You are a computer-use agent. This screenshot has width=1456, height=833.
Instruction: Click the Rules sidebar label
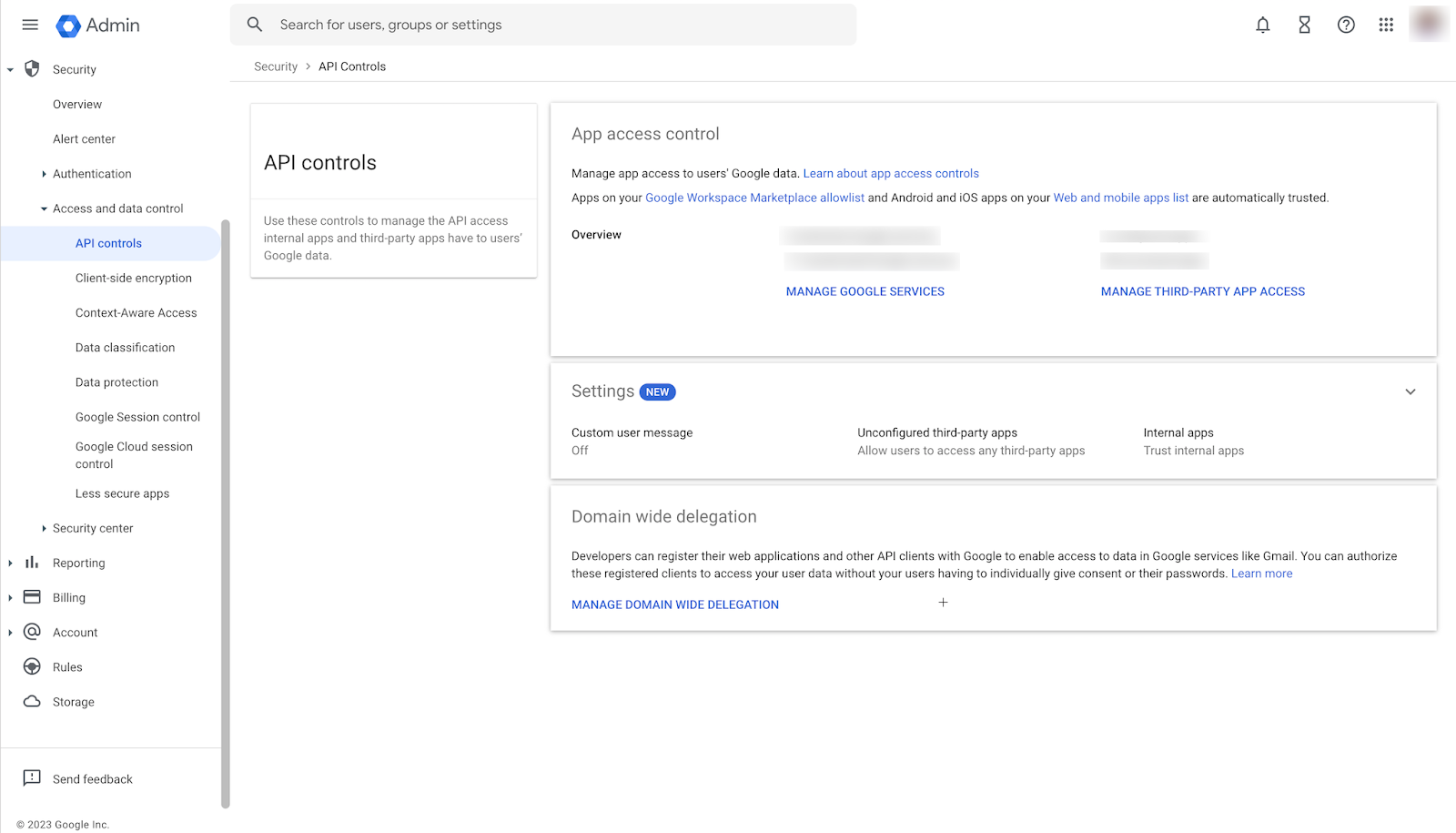(67, 667)
